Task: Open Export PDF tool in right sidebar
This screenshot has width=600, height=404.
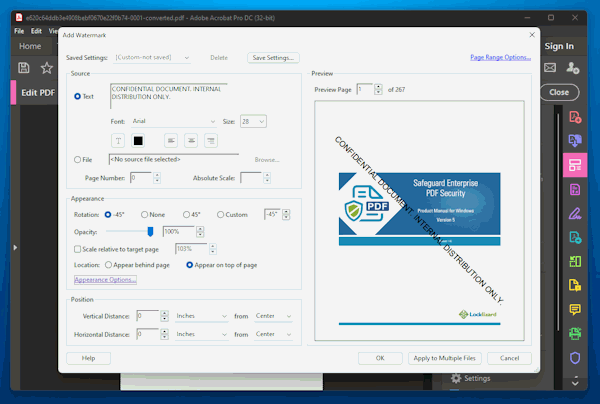Action: 575,141
